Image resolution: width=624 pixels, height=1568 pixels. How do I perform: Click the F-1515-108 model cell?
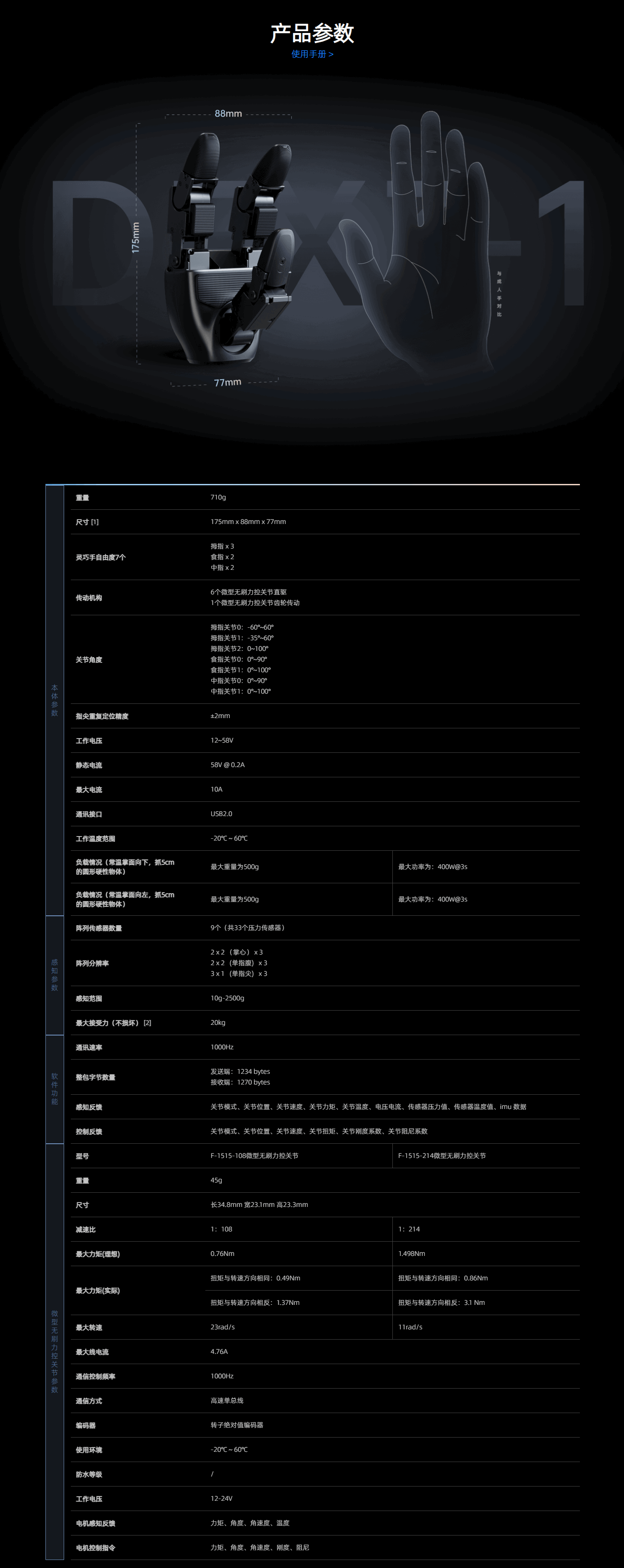(x=254, y=1155)
